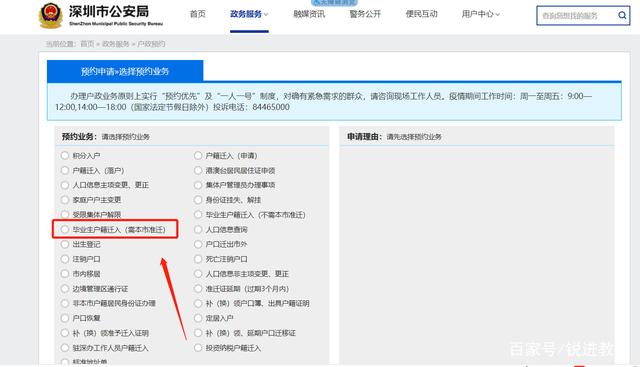Select the 人口信息查询 radio option
The image size is (640, 367).
[198, 229]
